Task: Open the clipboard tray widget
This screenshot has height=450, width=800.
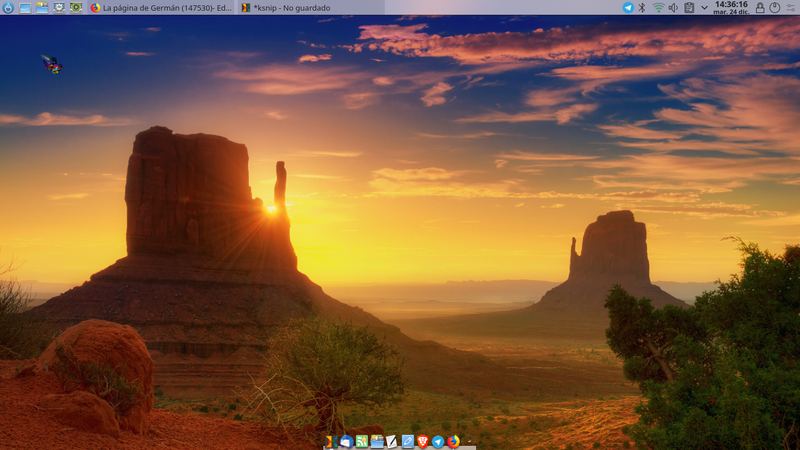Action: (x=689, y=7)
